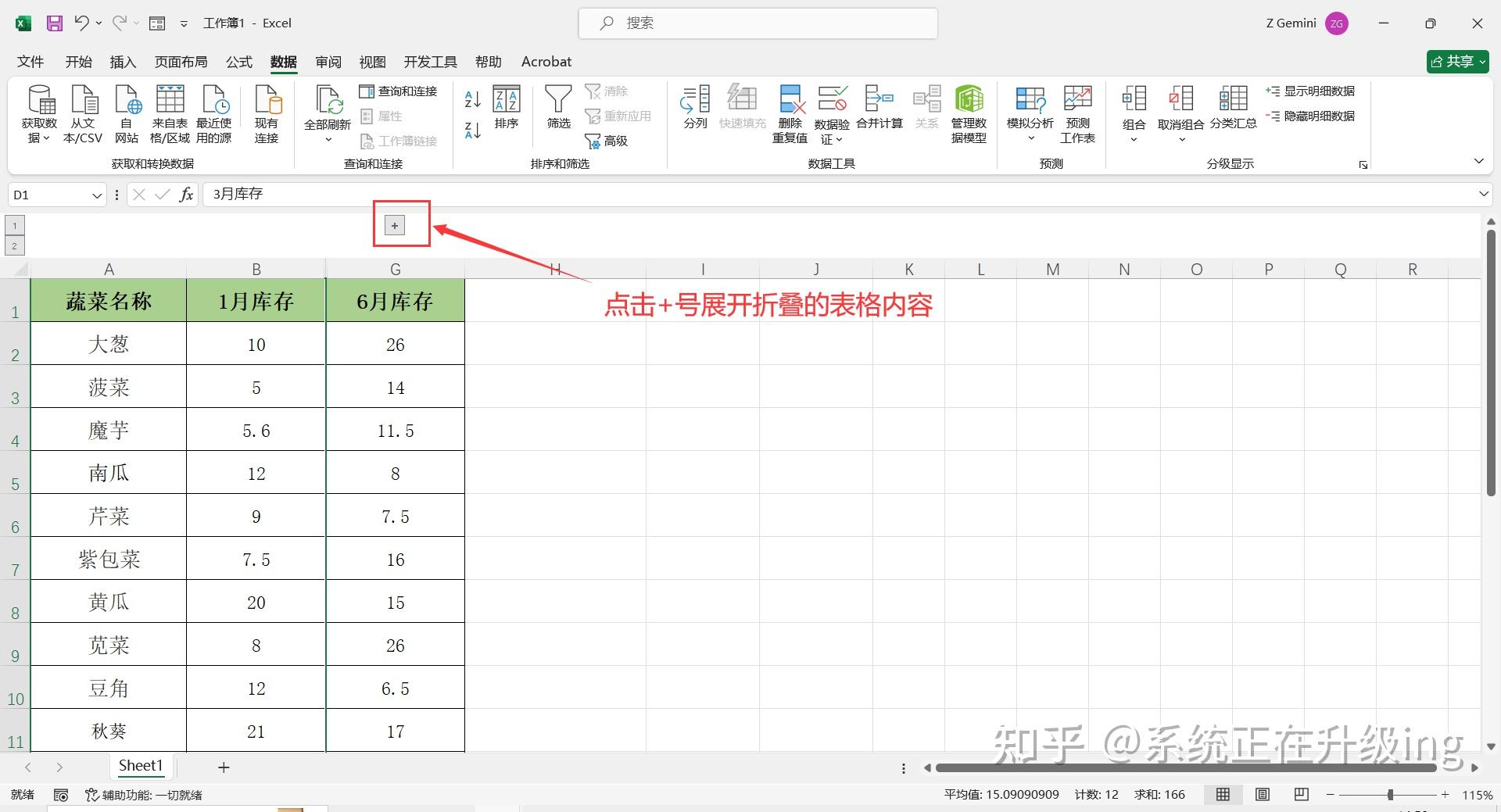This screenshot has width=1501, height=812.
Task: Click the 全部刷新 refresh icon
Action: (x=328, y=106)
